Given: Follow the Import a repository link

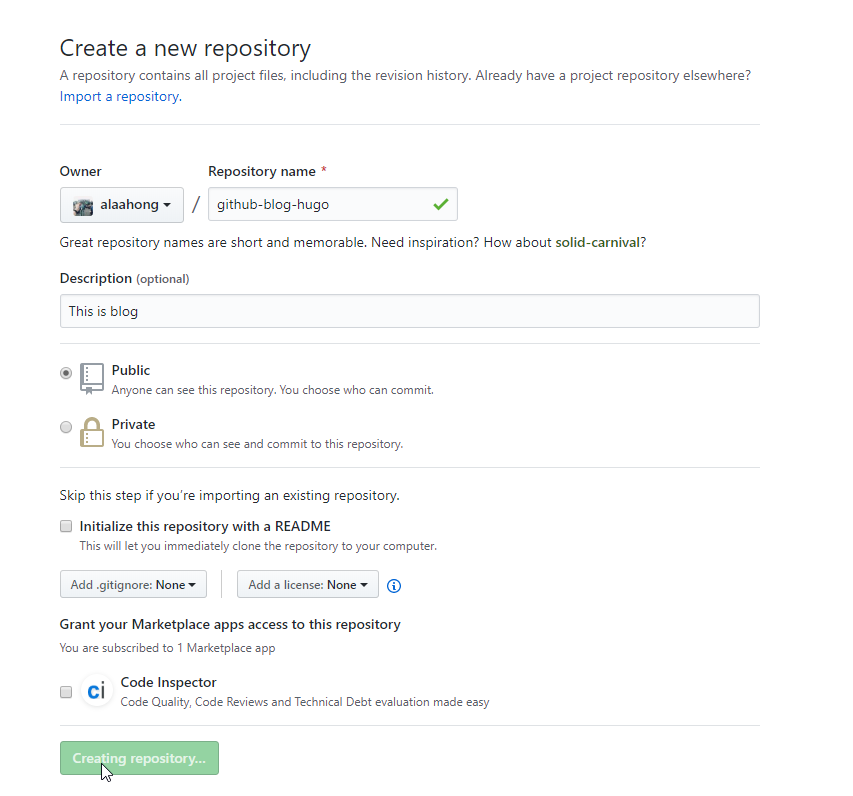Looking at the screenshot, I should tap(121, 96).
